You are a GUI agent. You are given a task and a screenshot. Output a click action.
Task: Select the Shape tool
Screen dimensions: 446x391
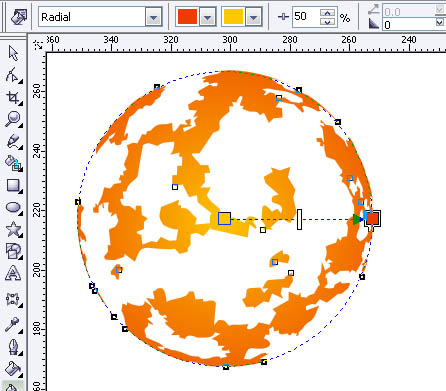(x=13, y=75)
